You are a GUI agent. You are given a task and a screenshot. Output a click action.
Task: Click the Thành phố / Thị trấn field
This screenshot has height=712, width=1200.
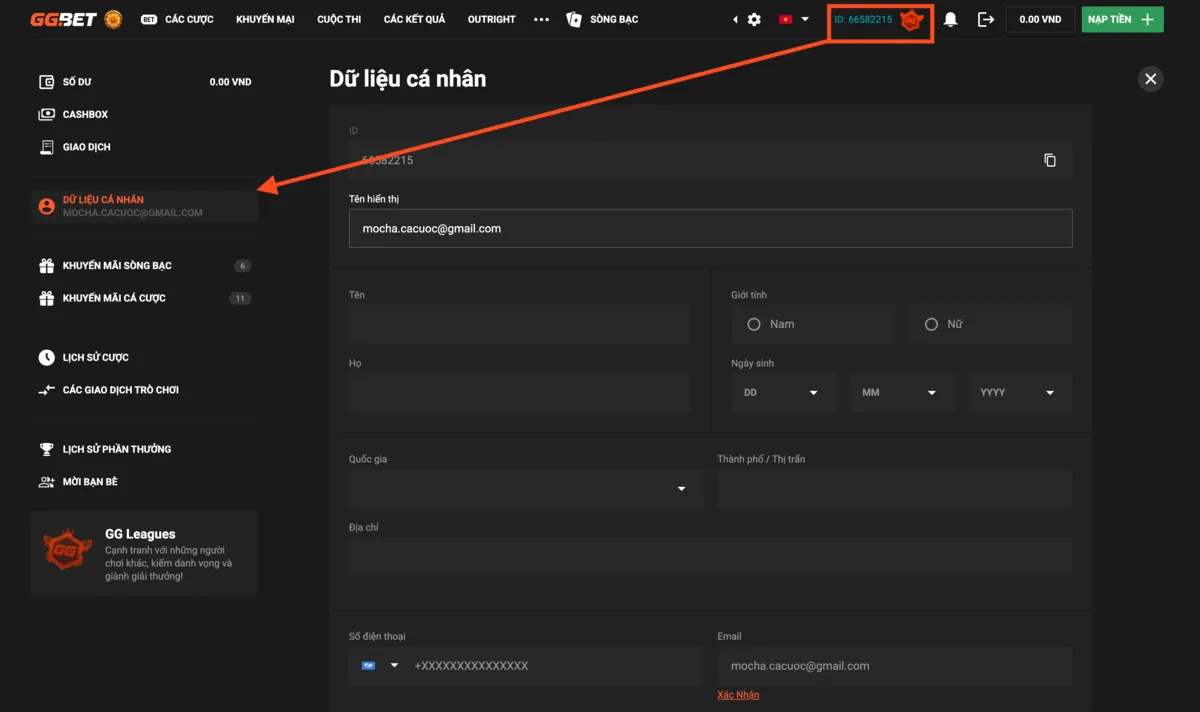coord(894,489)
